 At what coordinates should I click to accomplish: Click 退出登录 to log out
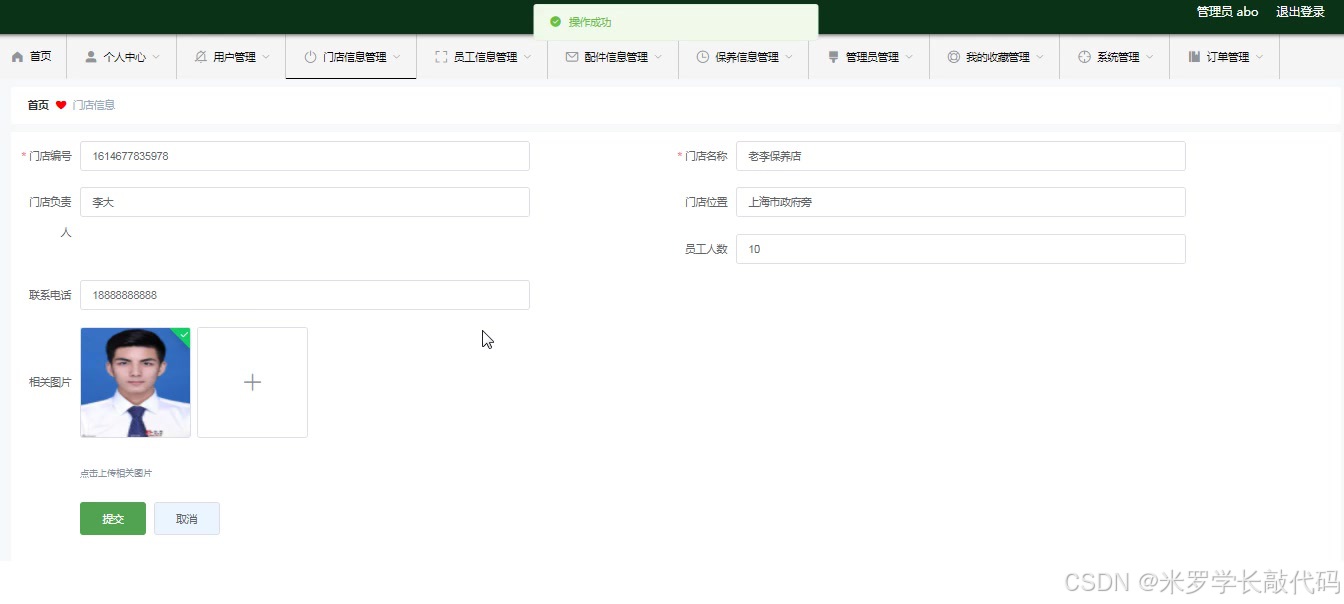tap(1299, 12)
